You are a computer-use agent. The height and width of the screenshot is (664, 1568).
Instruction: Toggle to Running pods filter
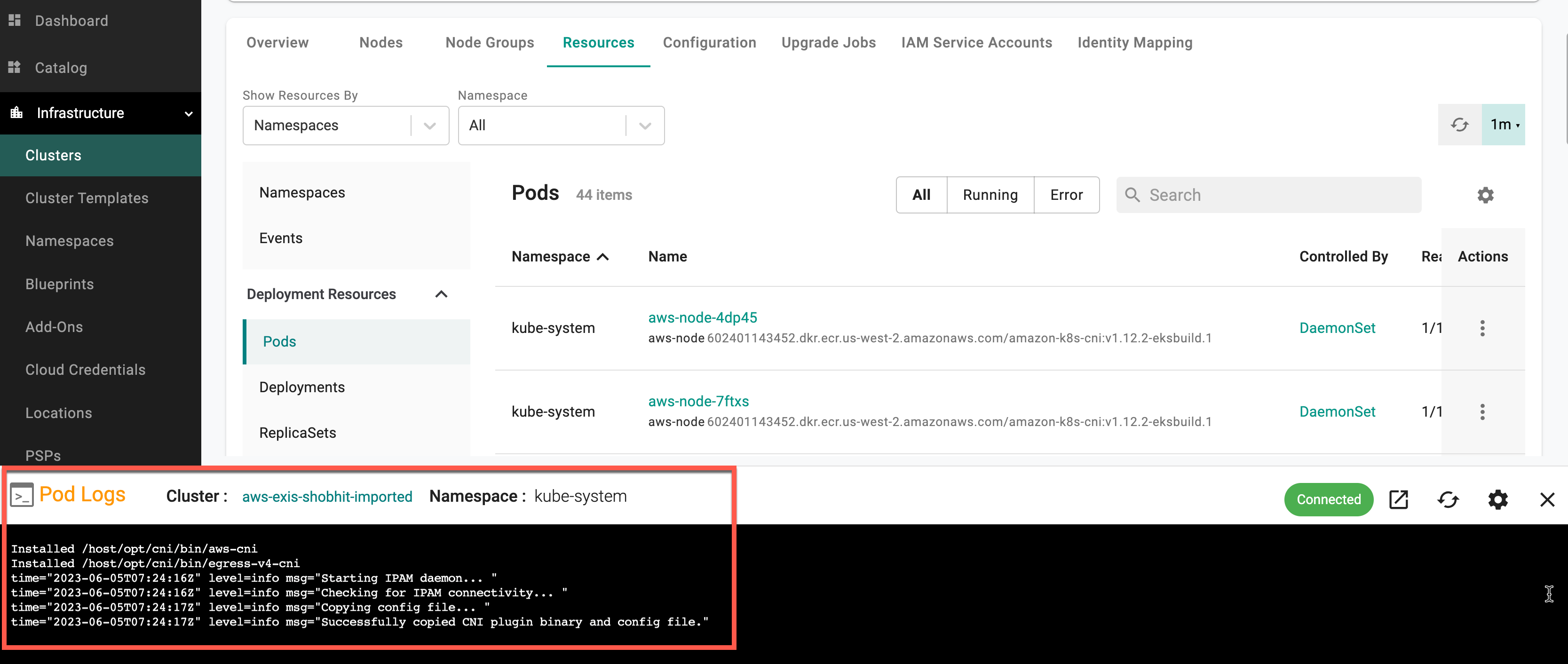tap(990, 194)
